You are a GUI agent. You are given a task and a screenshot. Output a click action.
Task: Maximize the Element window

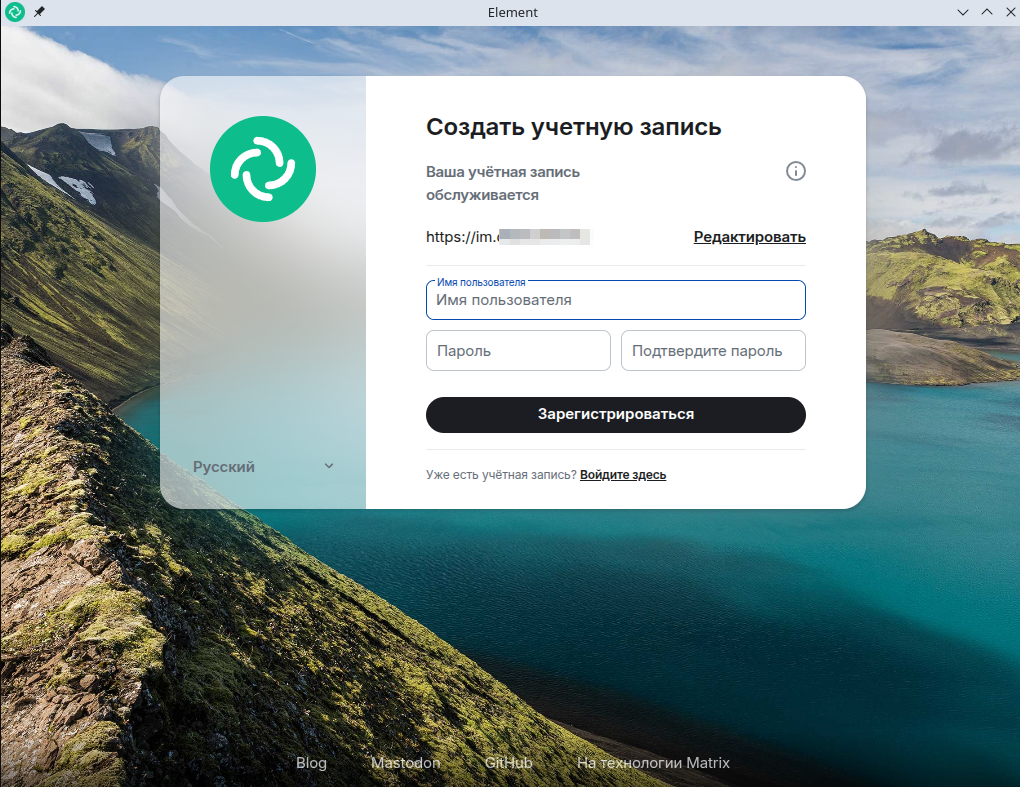point(986,12)
